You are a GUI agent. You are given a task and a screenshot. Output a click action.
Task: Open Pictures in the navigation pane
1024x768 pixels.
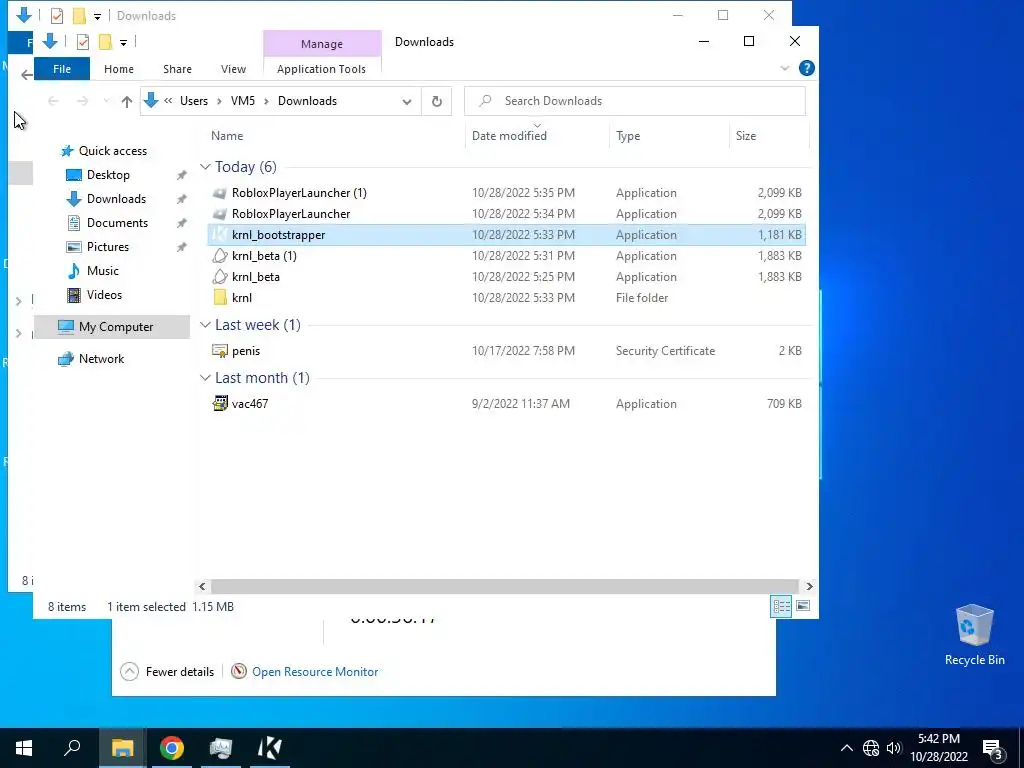108,247
